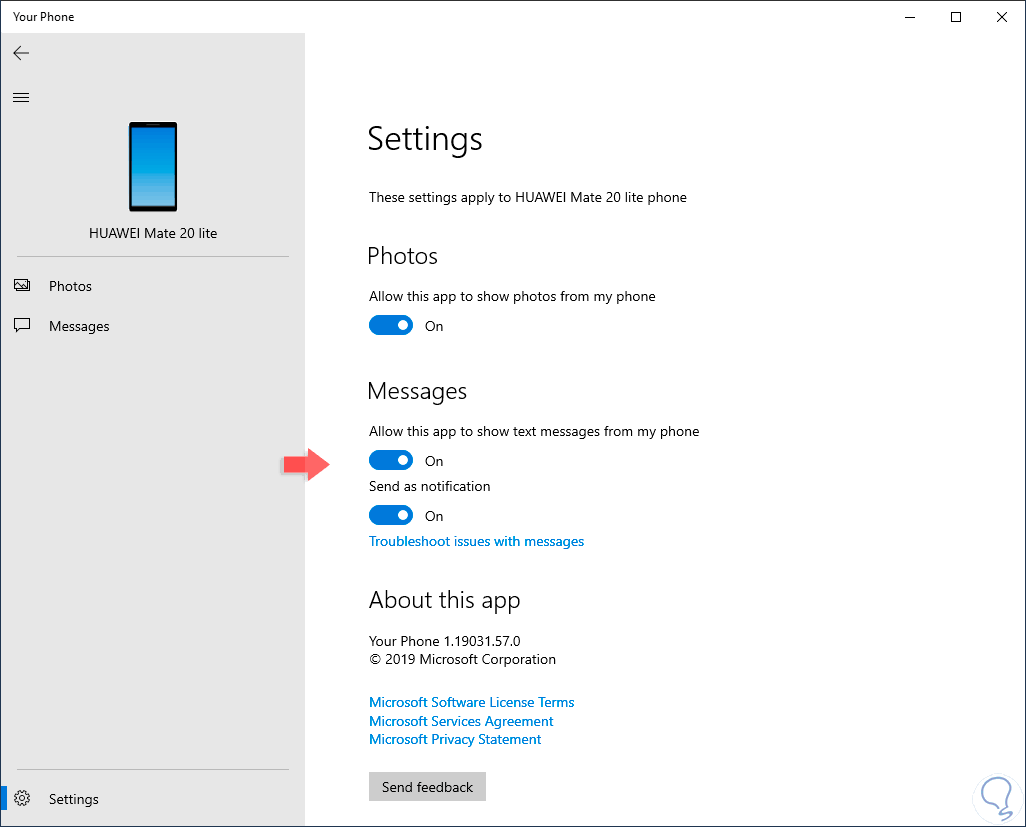Select Settings in the sidebar
This screenshot has width=1026, height=827.
[x=153, y=799]
